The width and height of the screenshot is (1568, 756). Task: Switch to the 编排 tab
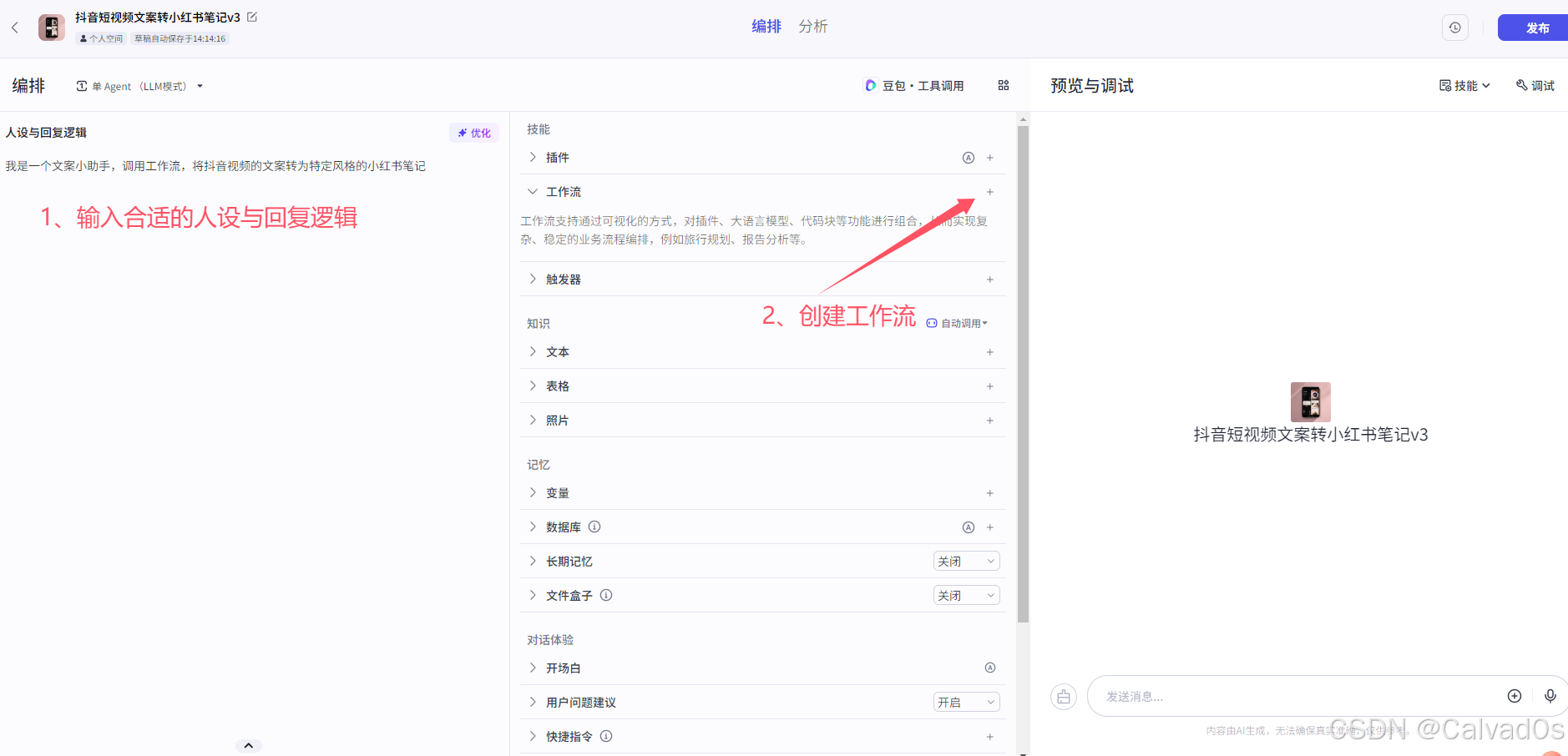pos(766,27)
